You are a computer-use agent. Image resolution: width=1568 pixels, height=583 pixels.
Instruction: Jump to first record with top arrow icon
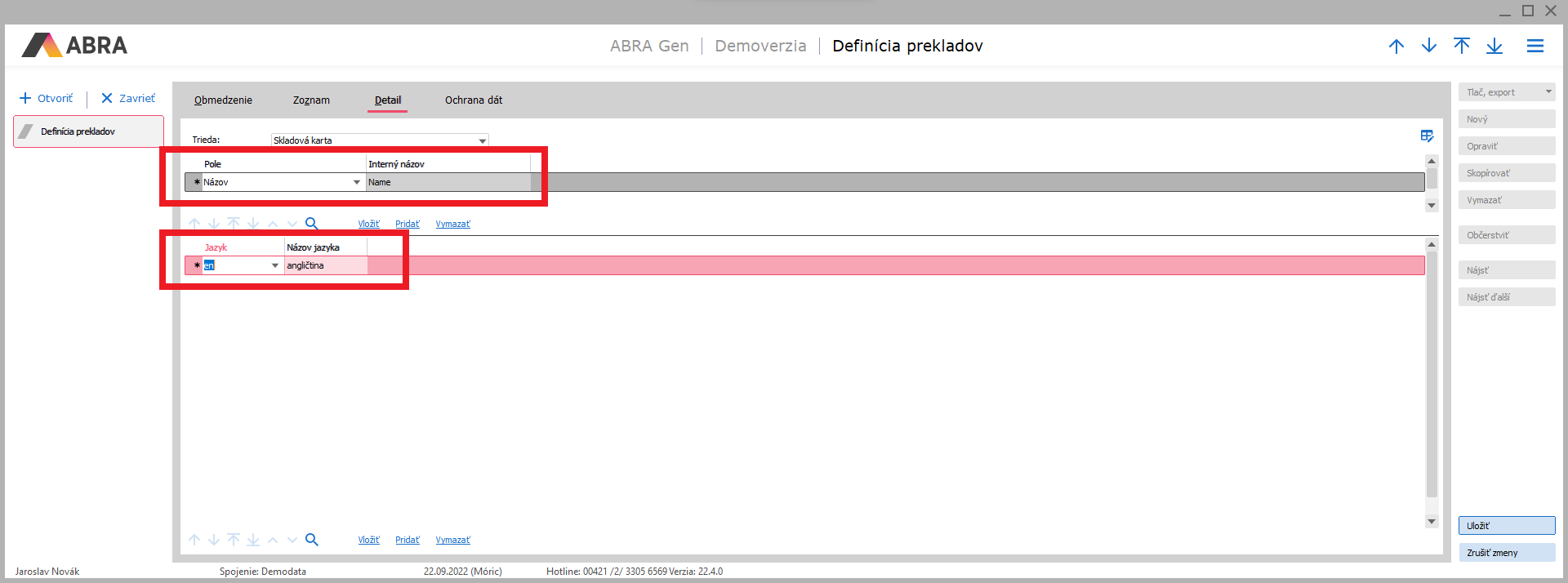pyautogui.click(x=1461, y=47)
